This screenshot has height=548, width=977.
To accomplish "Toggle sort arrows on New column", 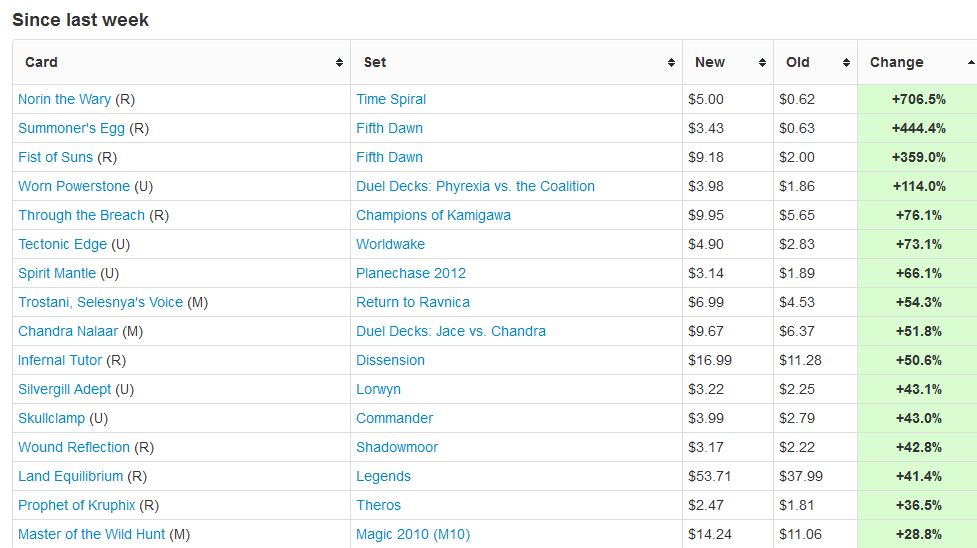I will pos(762,63).
